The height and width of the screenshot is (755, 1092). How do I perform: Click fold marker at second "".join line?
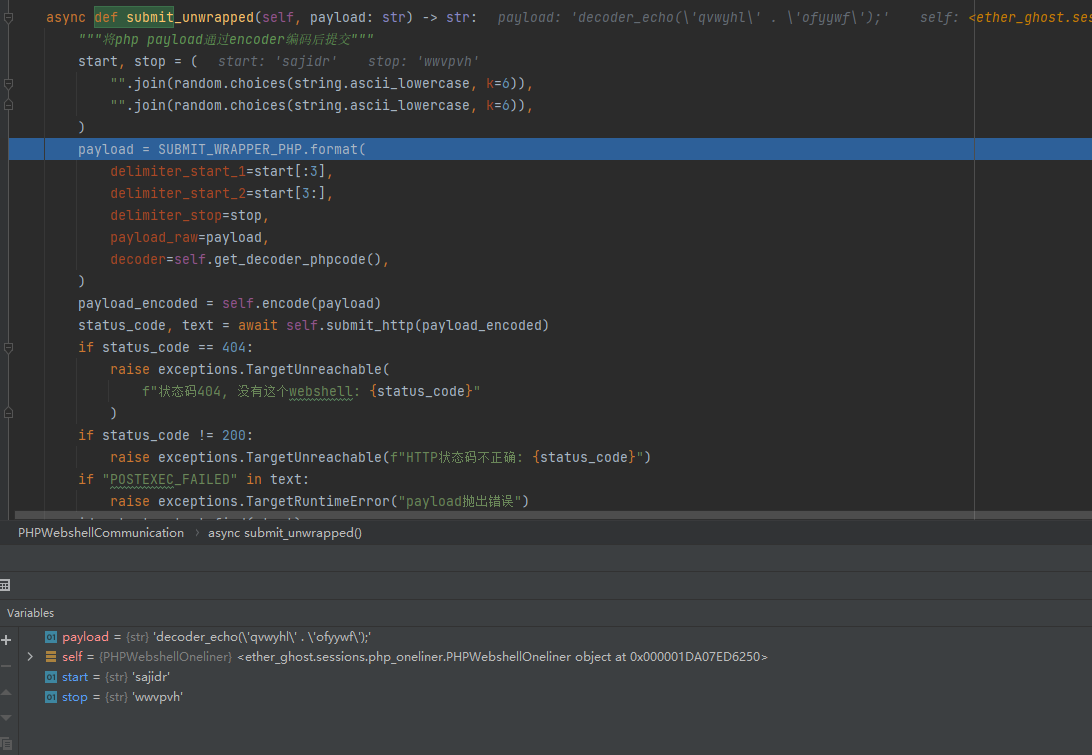click(x=8, y=105)
